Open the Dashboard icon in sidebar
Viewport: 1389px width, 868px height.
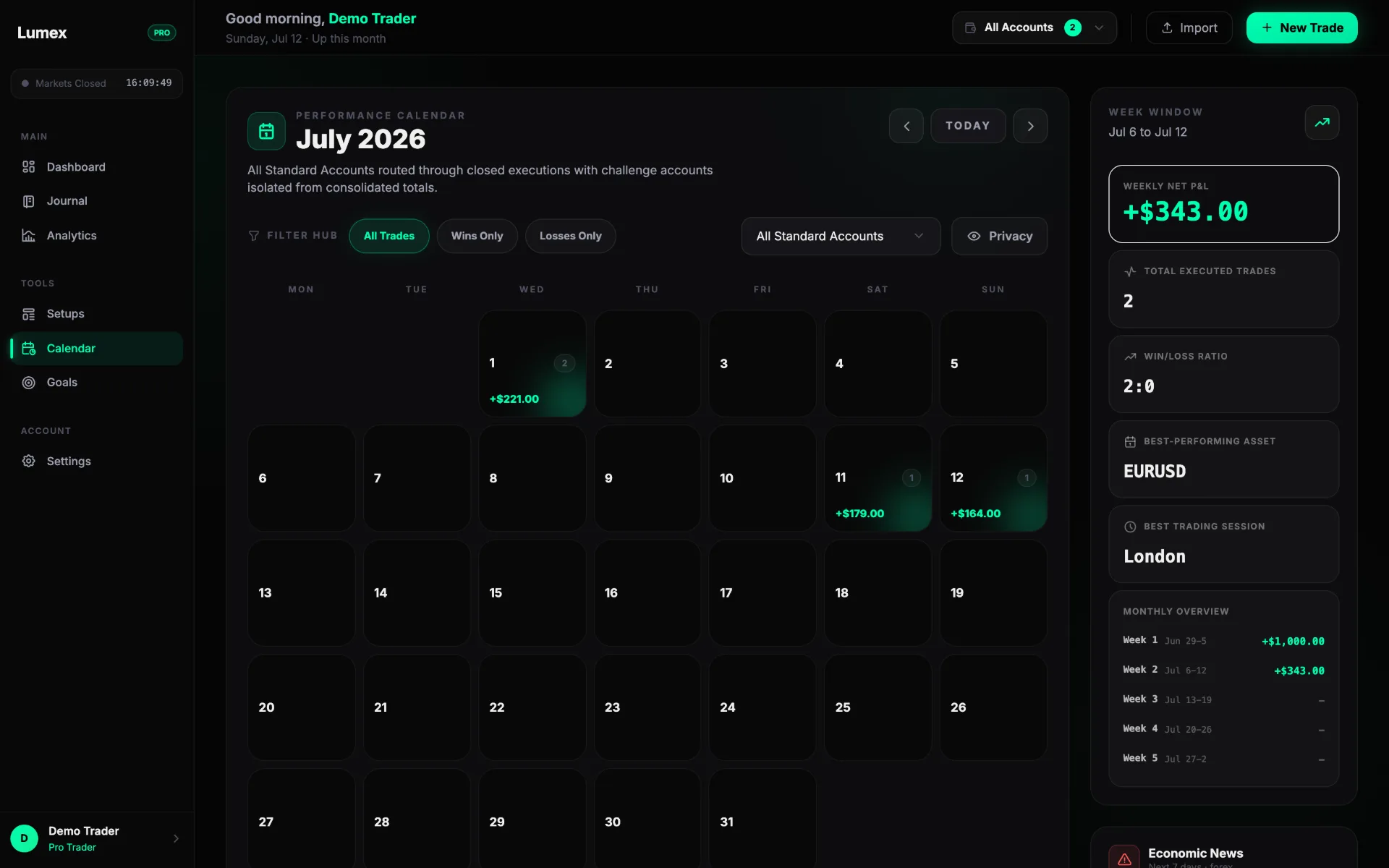[x=28, y=167]
